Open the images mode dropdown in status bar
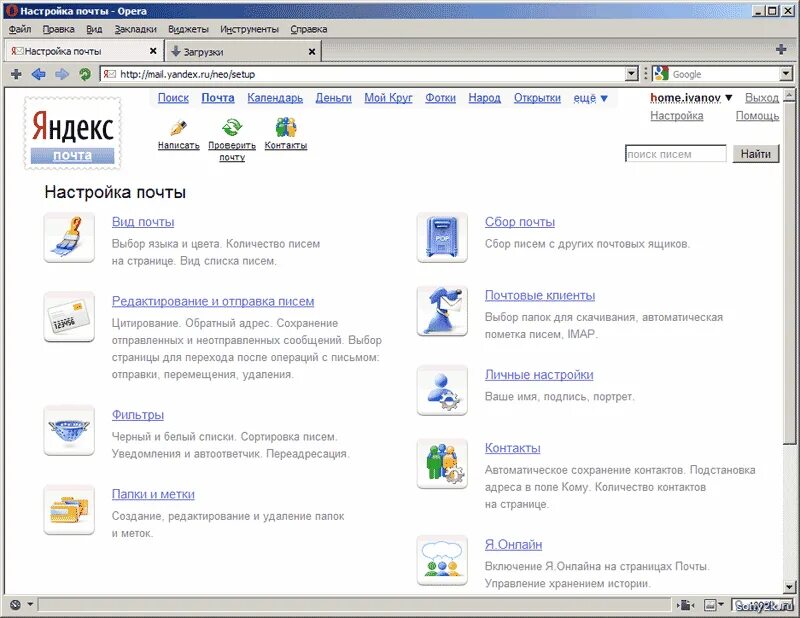This screenshot has width=800, height=618. click(x=721, y=605)
